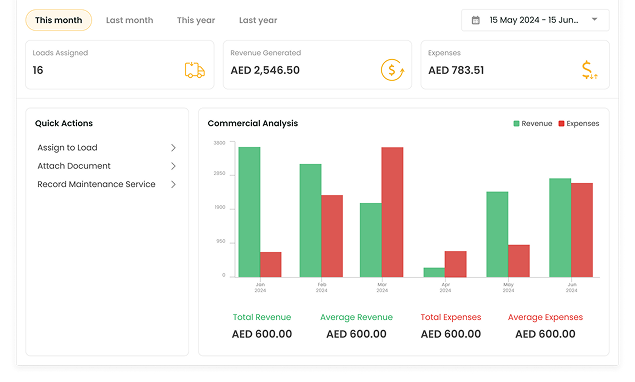Click the chevron next to Assign to Load
The height and width of the screenshot is (382, 635).
point(173,148)
